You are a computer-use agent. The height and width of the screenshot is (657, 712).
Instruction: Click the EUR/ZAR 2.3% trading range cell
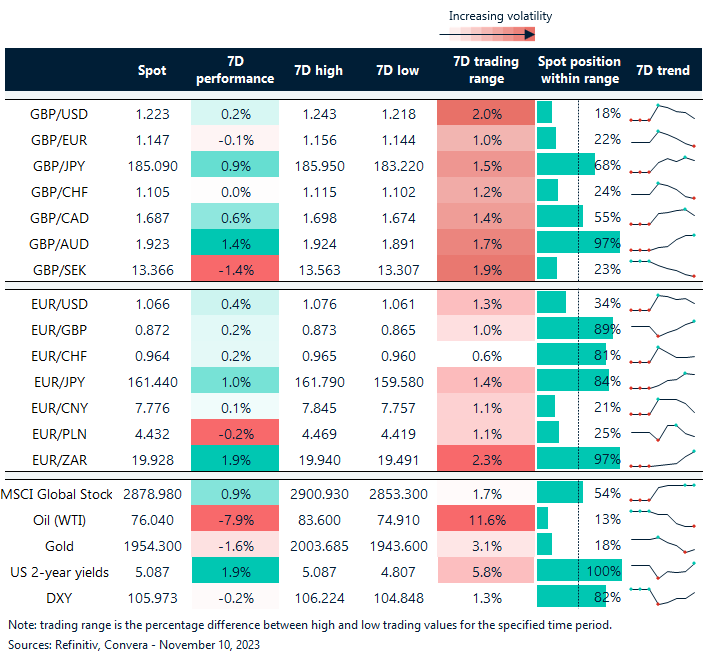[x=485, y=458]
